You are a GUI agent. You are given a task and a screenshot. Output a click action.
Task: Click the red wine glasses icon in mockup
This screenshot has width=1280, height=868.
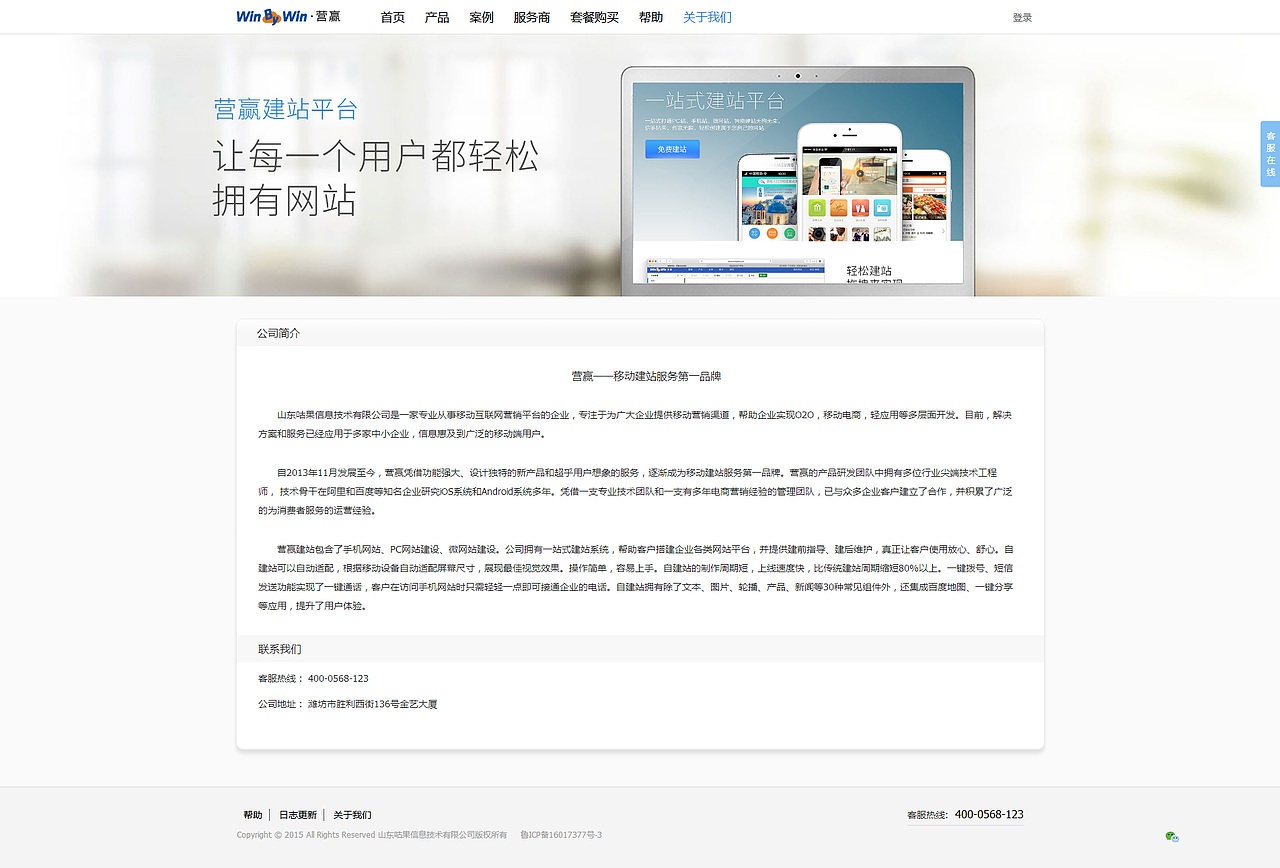860,207
